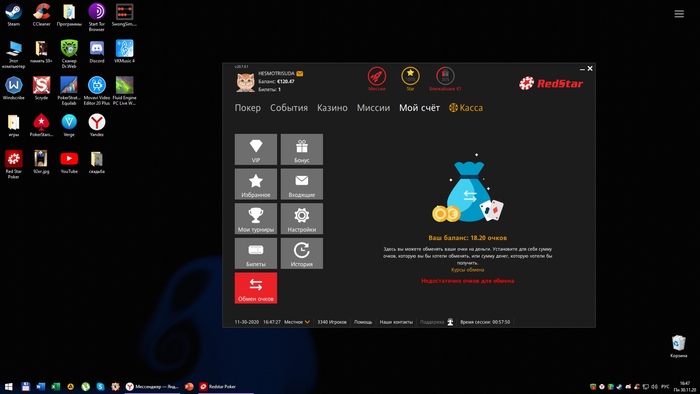
Task: Switch the РУС input language indicator
Action: [x=665, y=386]
